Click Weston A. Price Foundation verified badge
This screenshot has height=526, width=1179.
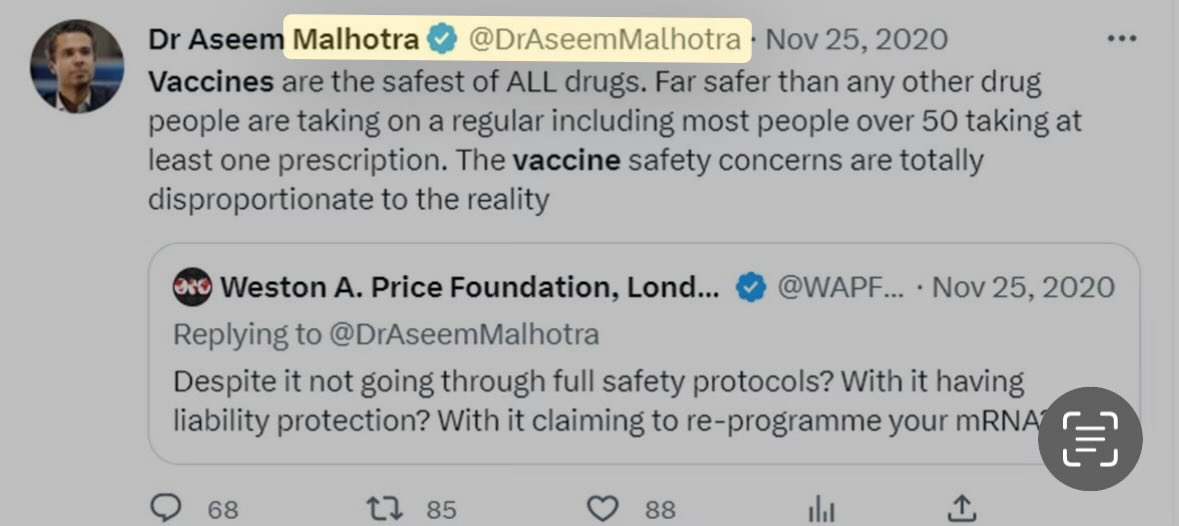click(x=751, y=288)
